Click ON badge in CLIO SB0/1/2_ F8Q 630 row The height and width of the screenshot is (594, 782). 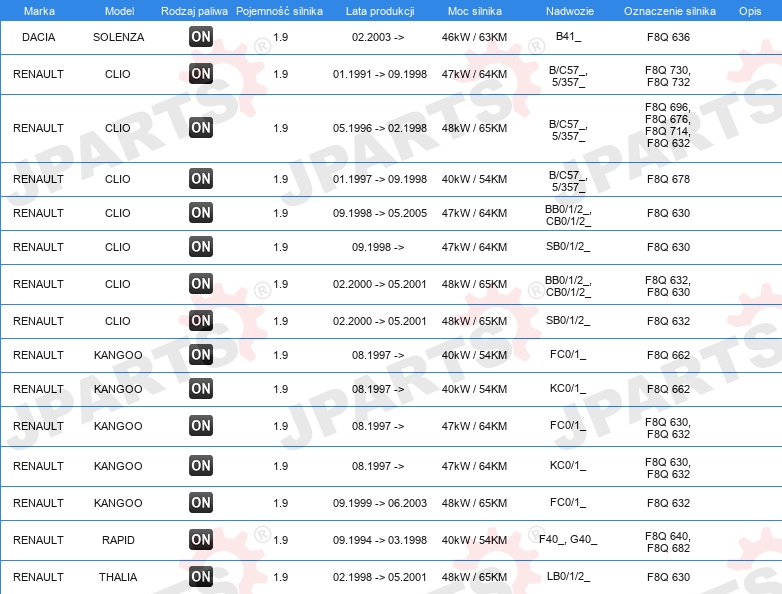coord(201,246)
